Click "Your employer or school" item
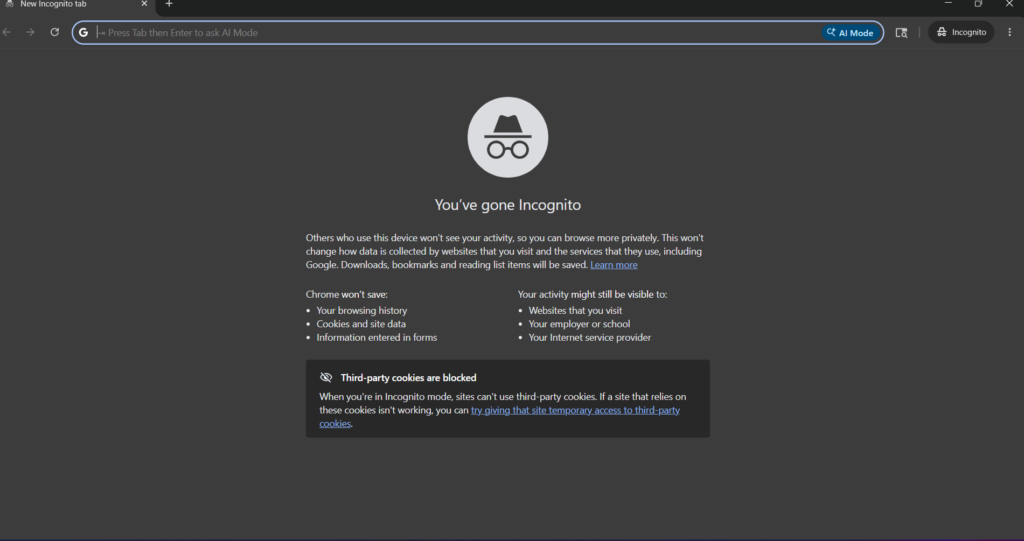This screenshot has width=1024, height=541. 579,324
